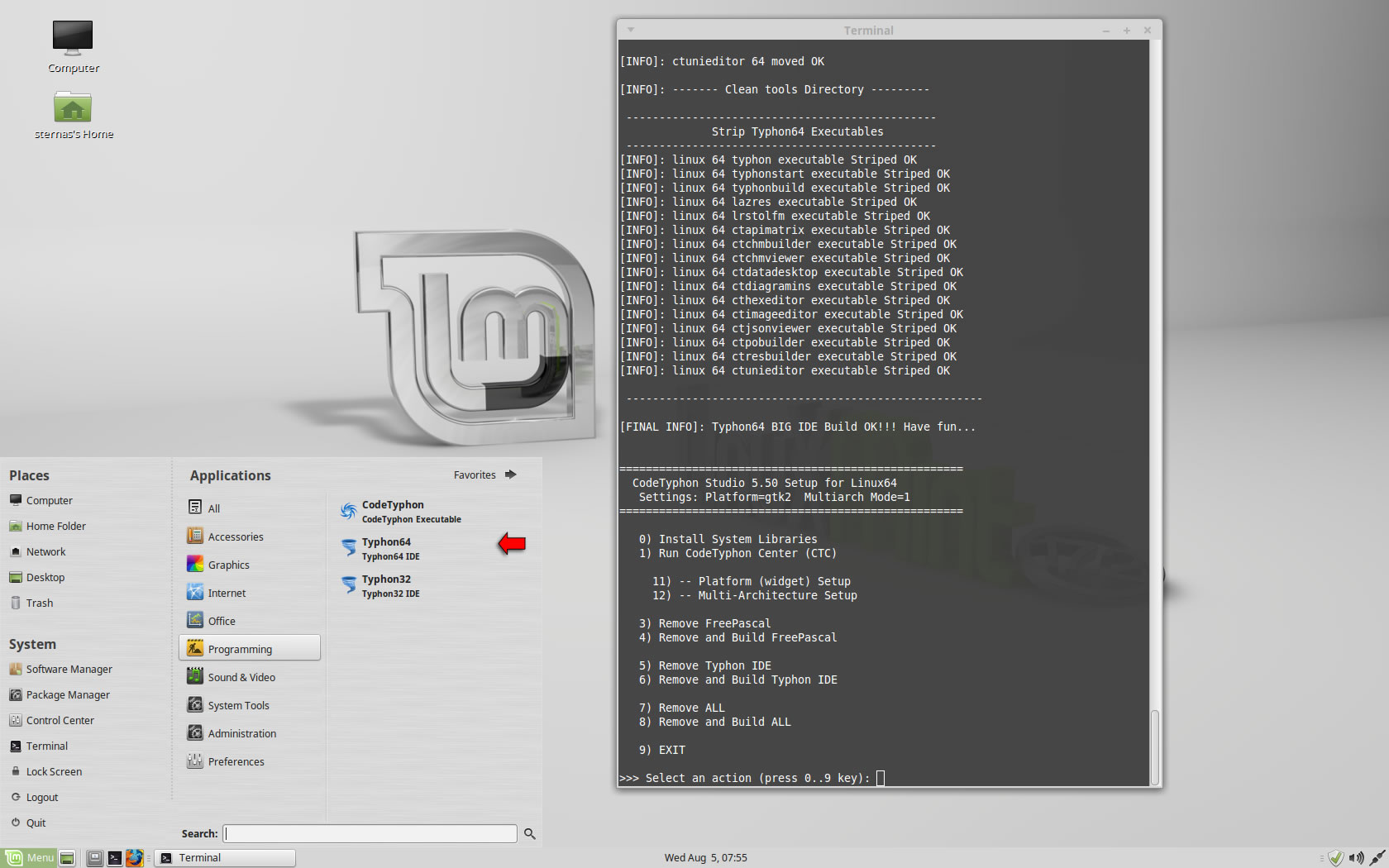Open the Internet category

pos(249,593)
